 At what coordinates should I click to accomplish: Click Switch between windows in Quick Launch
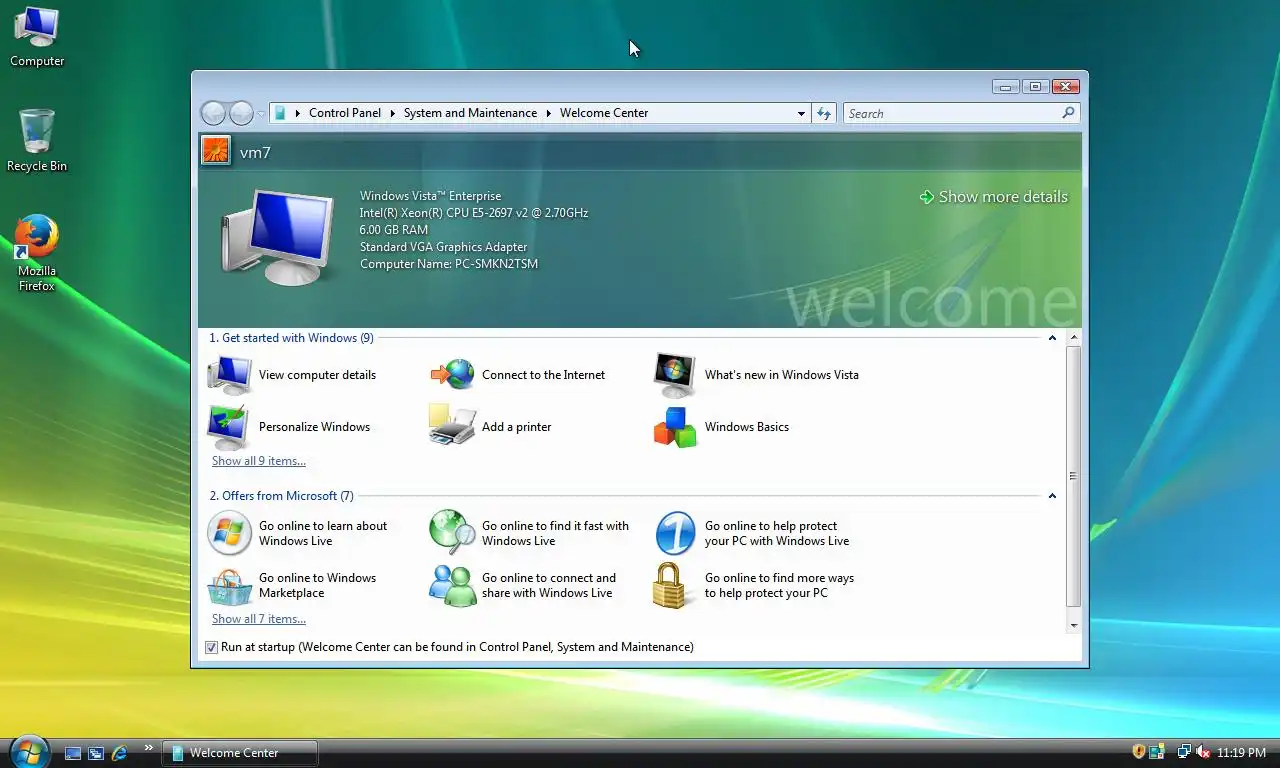96,753
